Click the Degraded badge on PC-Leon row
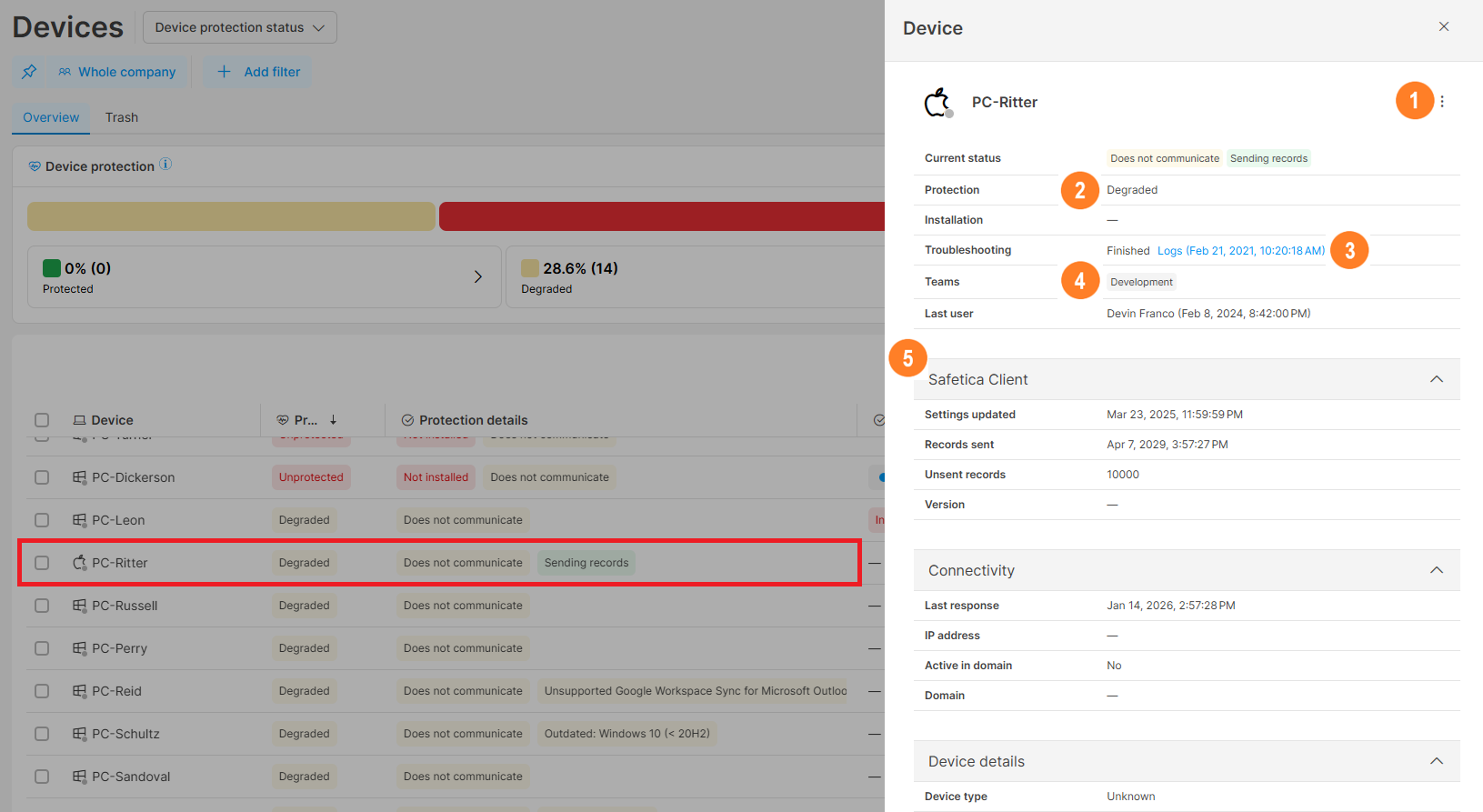 (x=304, y=520)
